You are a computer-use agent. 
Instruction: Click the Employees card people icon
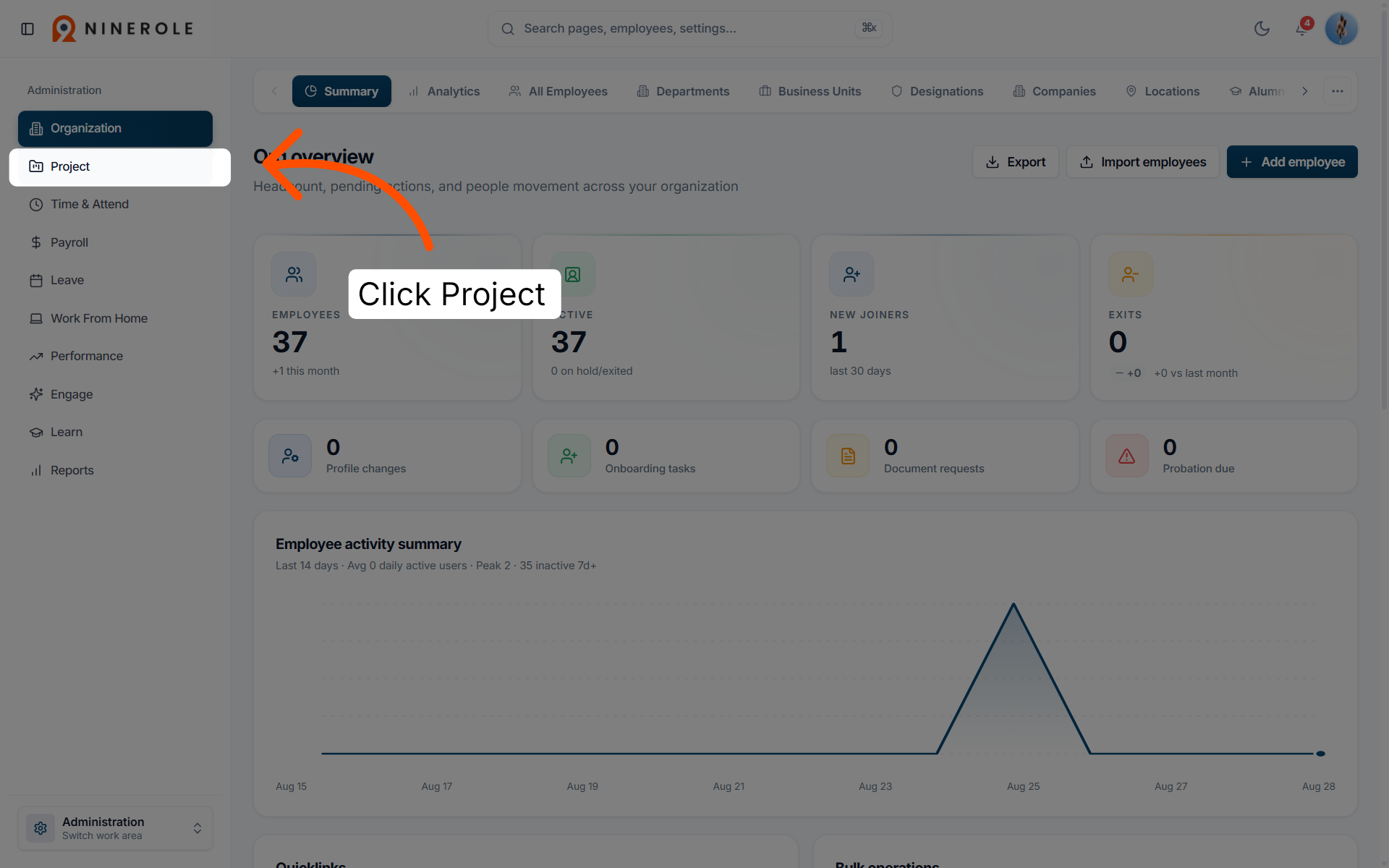[294, 275]
